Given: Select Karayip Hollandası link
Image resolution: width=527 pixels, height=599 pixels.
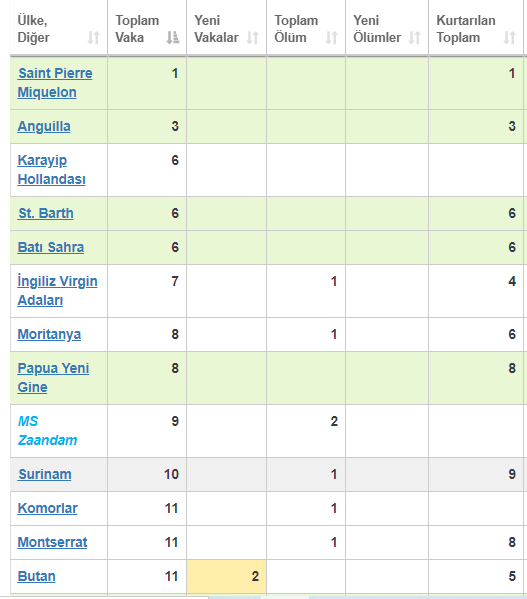Looking at the screenshot, I should 52,170.
